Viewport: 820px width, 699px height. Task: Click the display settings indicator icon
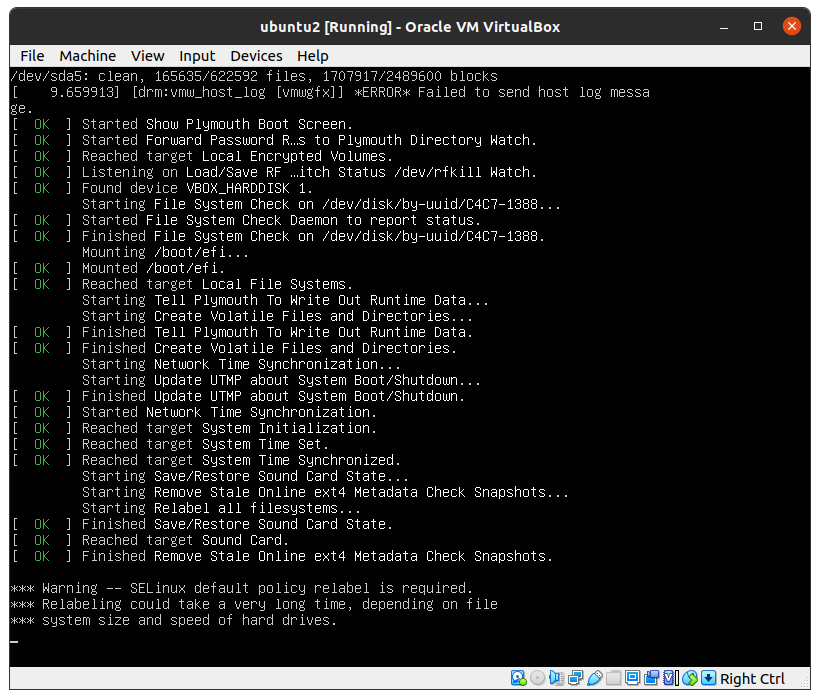[632, 678]
